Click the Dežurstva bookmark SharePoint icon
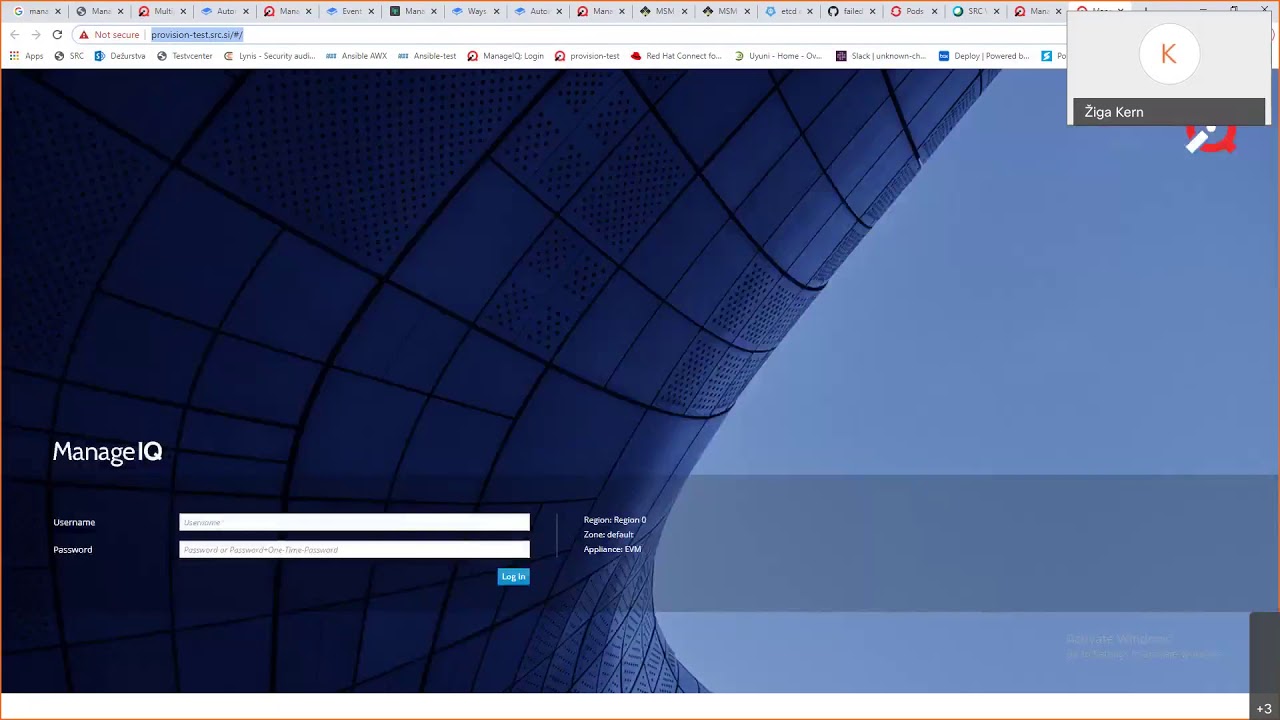This screenshot has height=720, width=1280. click(100, 56)
